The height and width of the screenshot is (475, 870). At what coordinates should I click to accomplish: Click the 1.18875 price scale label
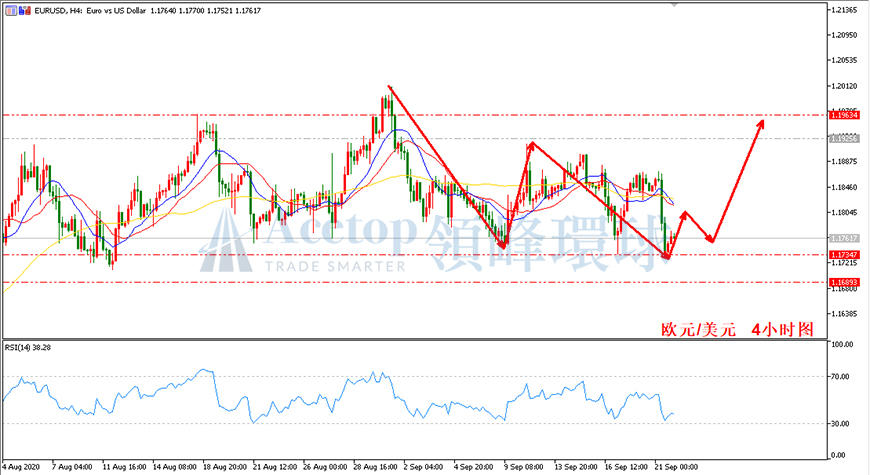tap(844, 161)
